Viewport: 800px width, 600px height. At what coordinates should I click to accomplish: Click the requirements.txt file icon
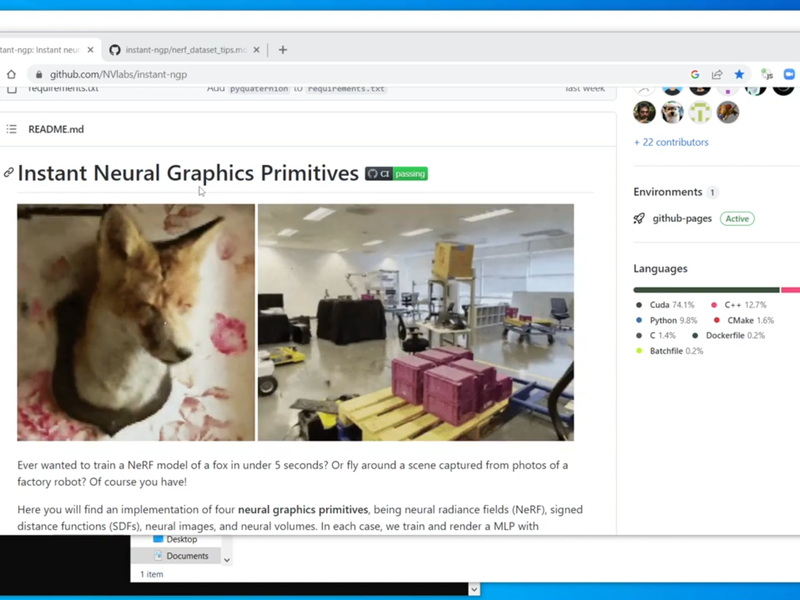tap(12, 89)
